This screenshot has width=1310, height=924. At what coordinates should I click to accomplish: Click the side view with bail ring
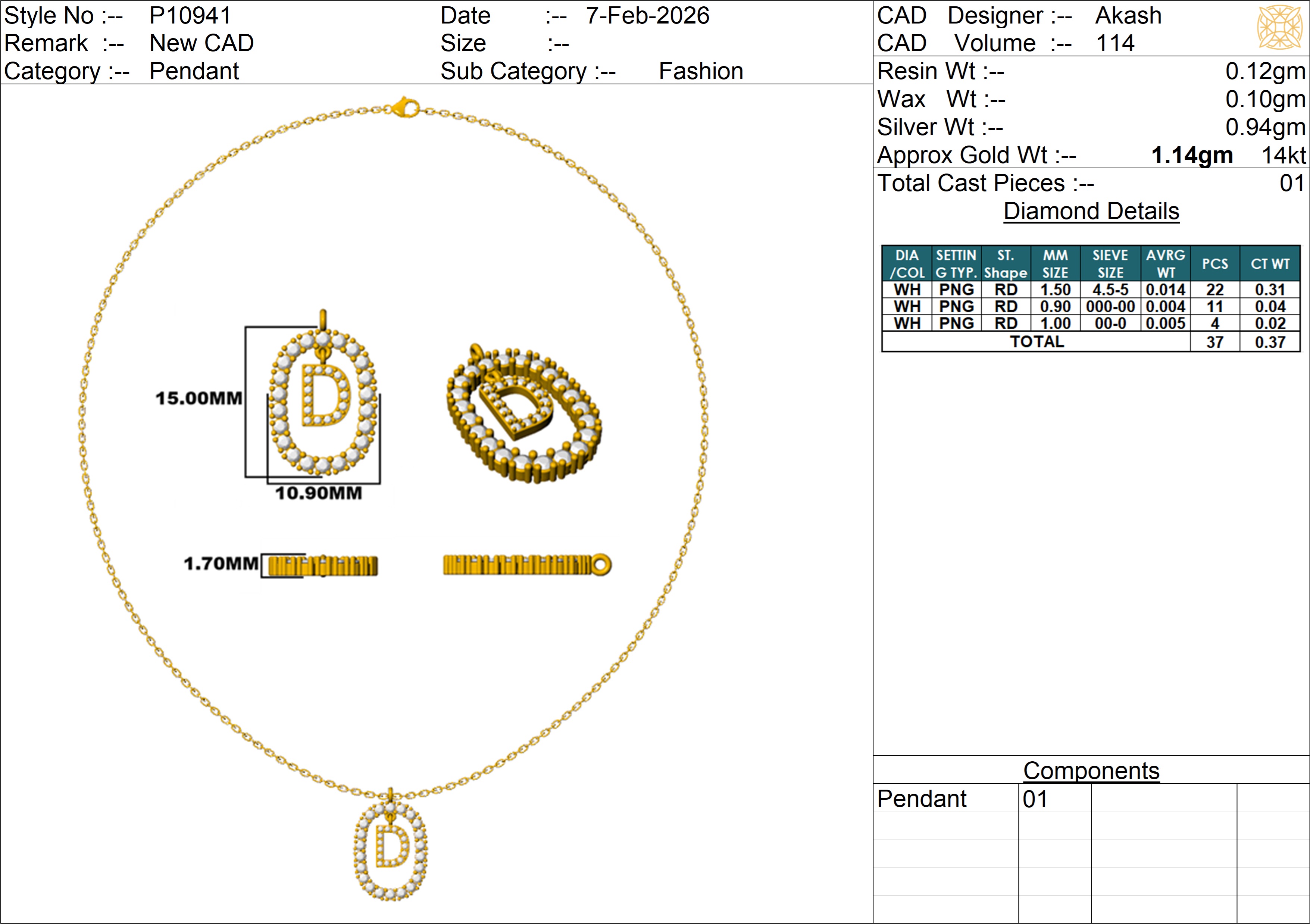tap(526, 565)
